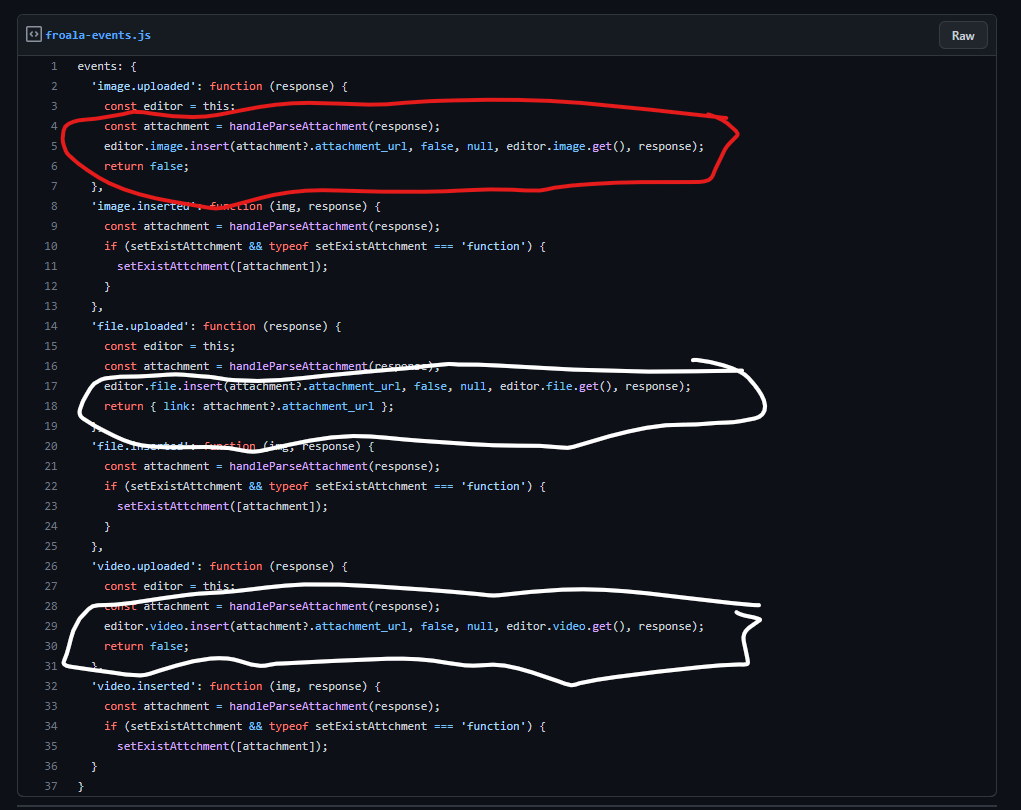Click the 'events: {' text
This screenshot has width=1021, height=810.
click(107, 66)
